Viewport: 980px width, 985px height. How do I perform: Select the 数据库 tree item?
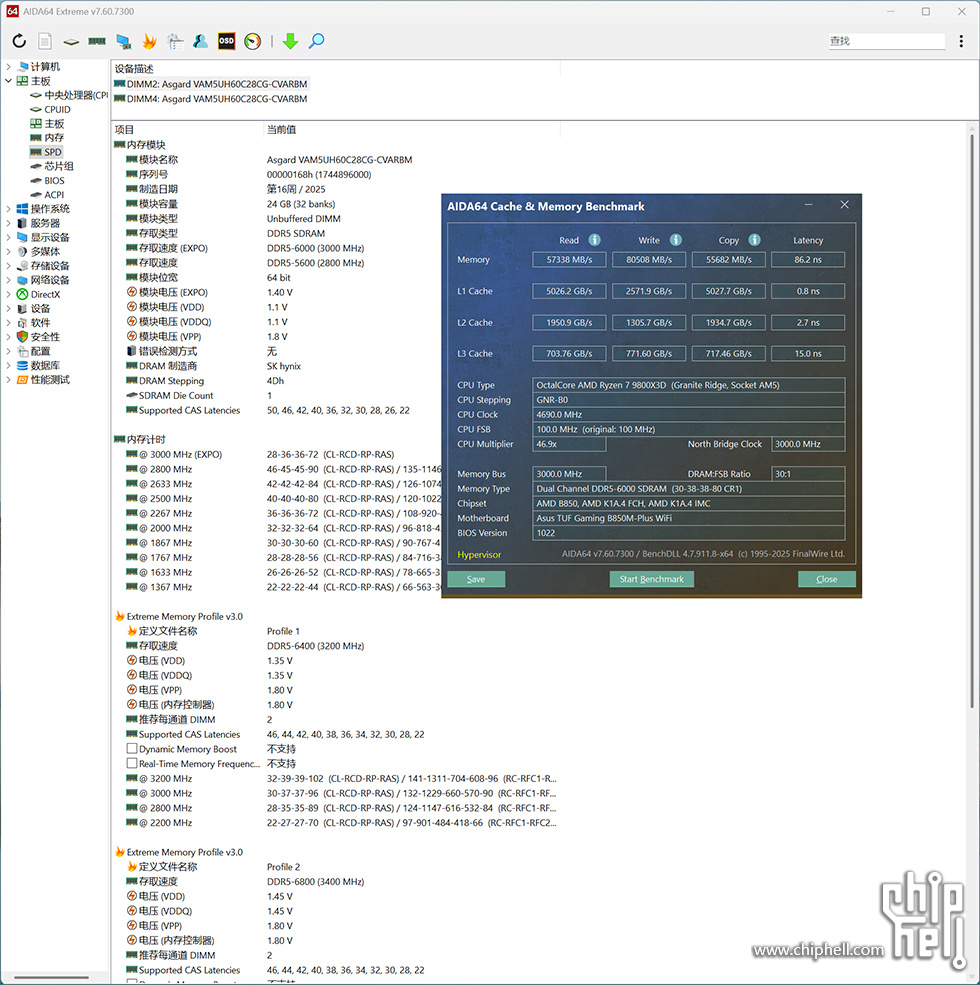tap(38, 365)
